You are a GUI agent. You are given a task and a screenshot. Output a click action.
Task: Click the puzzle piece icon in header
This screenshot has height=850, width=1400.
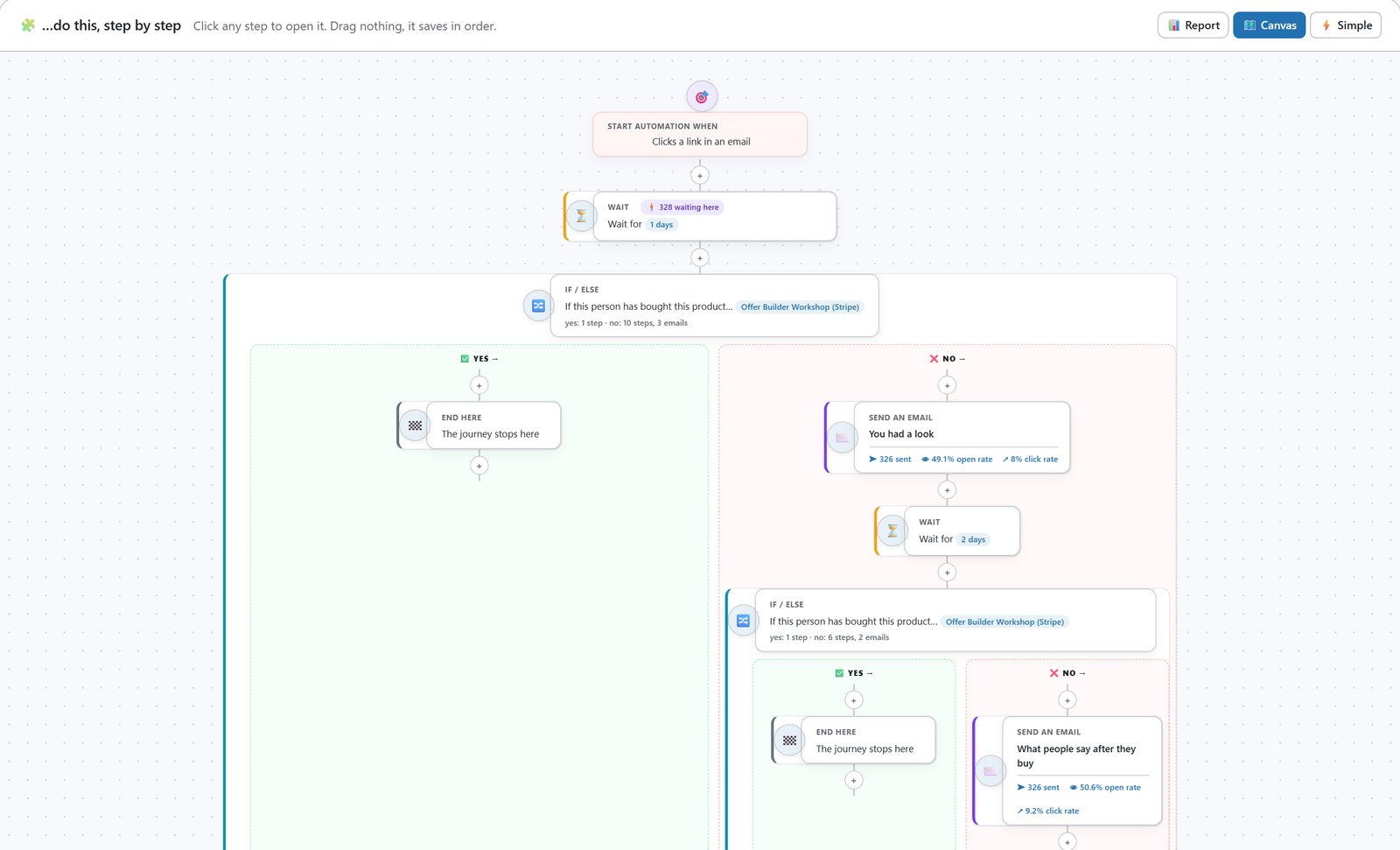pos(28,25)
